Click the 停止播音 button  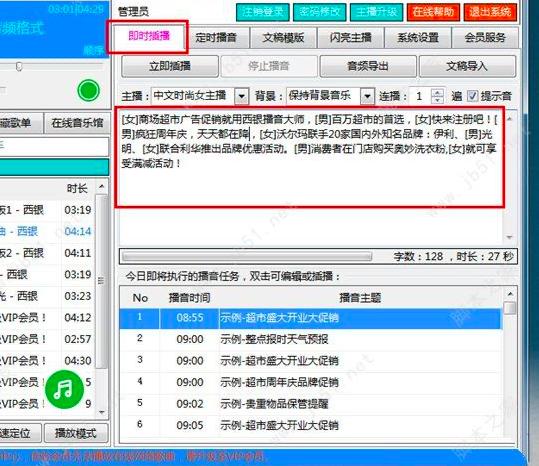269,66
